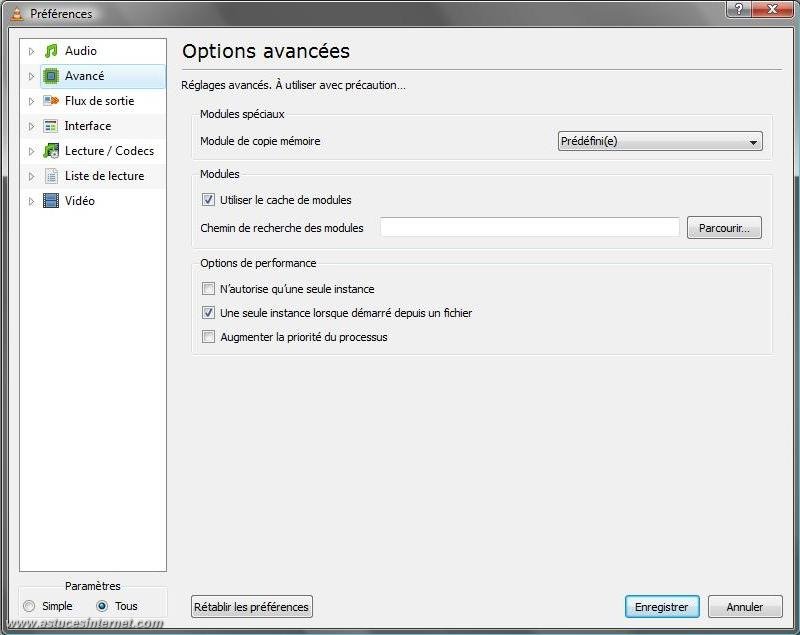Select Vidéo in the preferences tree
The image size is (800, 635).
point(80,201)
